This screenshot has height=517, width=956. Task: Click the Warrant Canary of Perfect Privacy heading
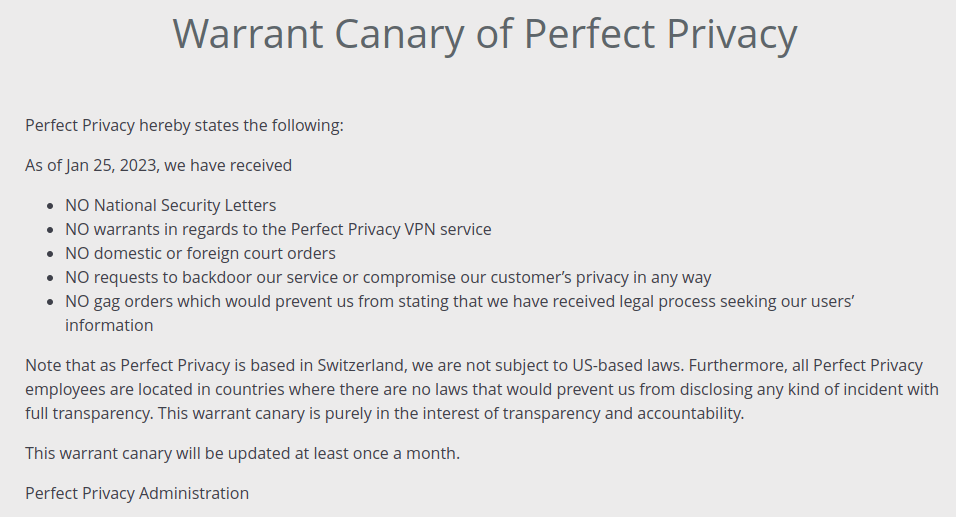[485, 35]
